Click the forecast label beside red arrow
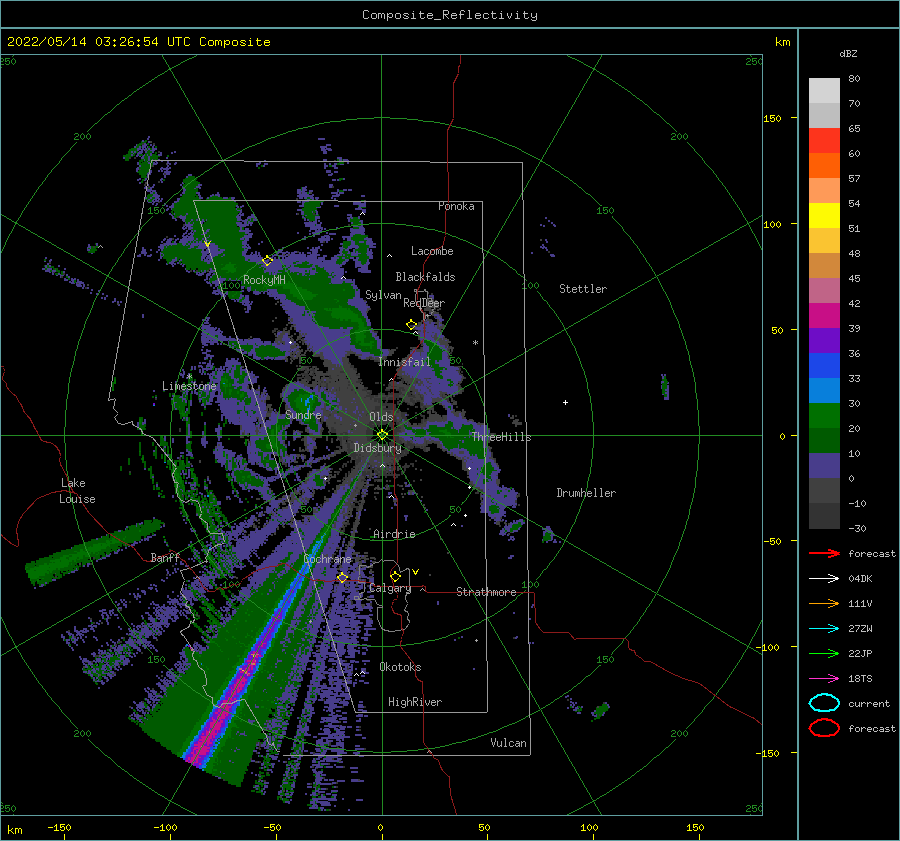The width and height of the screenshot is (900, 841). [x=872, y=553]
